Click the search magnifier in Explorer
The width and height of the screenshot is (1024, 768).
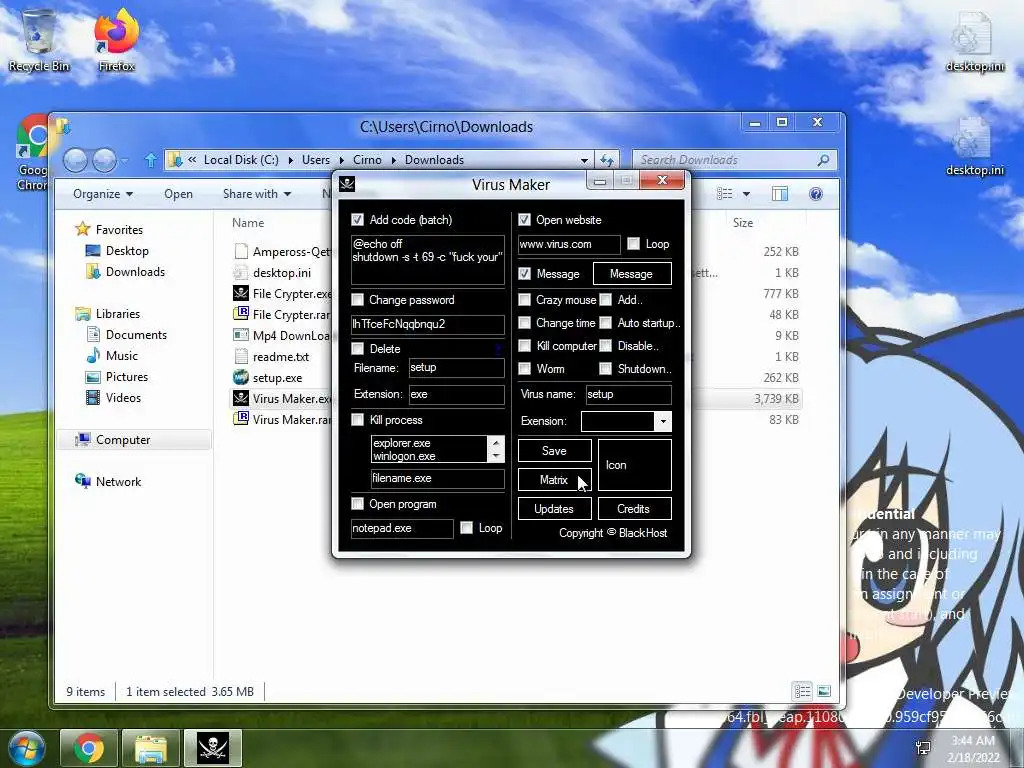coord(824,160)
